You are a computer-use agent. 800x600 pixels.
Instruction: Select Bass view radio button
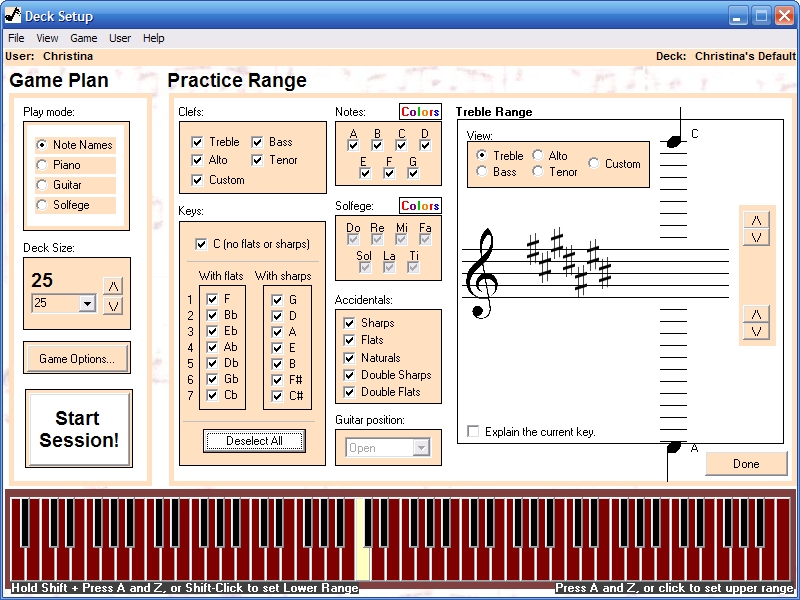[482, 171]
